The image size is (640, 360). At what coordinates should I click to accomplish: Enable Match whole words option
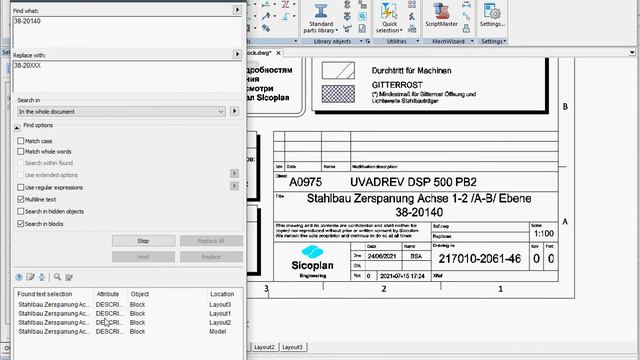click(x=20, y=151)
